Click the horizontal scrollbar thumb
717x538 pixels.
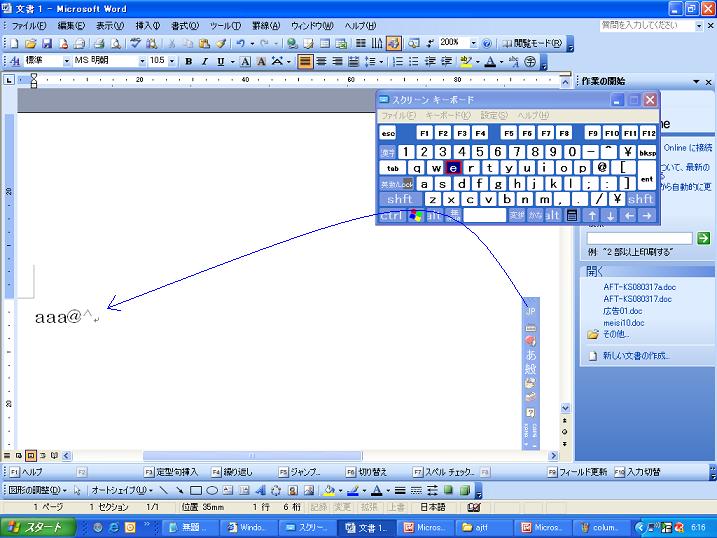coord(252,456)
